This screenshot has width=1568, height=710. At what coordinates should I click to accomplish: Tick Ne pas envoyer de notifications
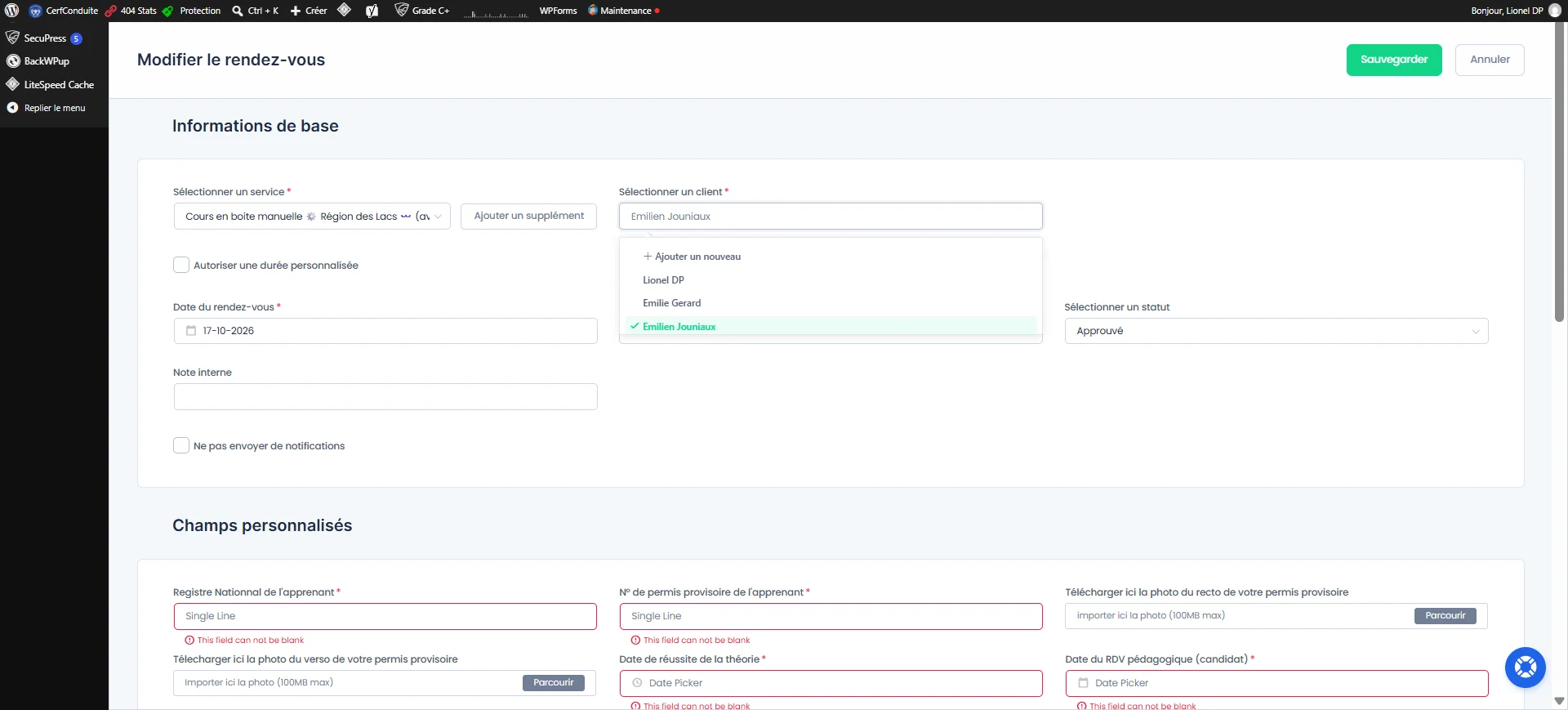[x=181, y=445]
